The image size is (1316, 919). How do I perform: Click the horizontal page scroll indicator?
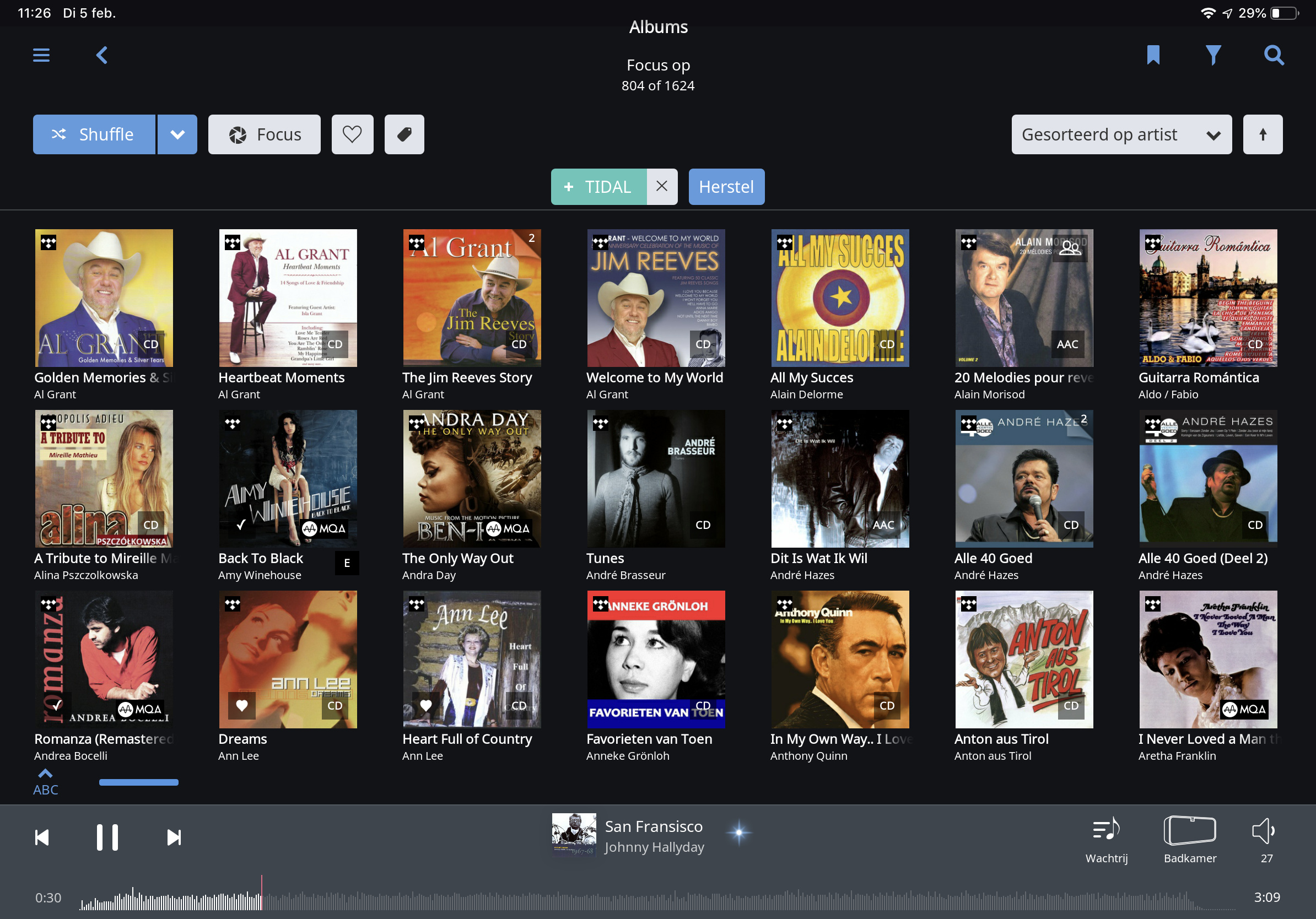coord(139,782)
